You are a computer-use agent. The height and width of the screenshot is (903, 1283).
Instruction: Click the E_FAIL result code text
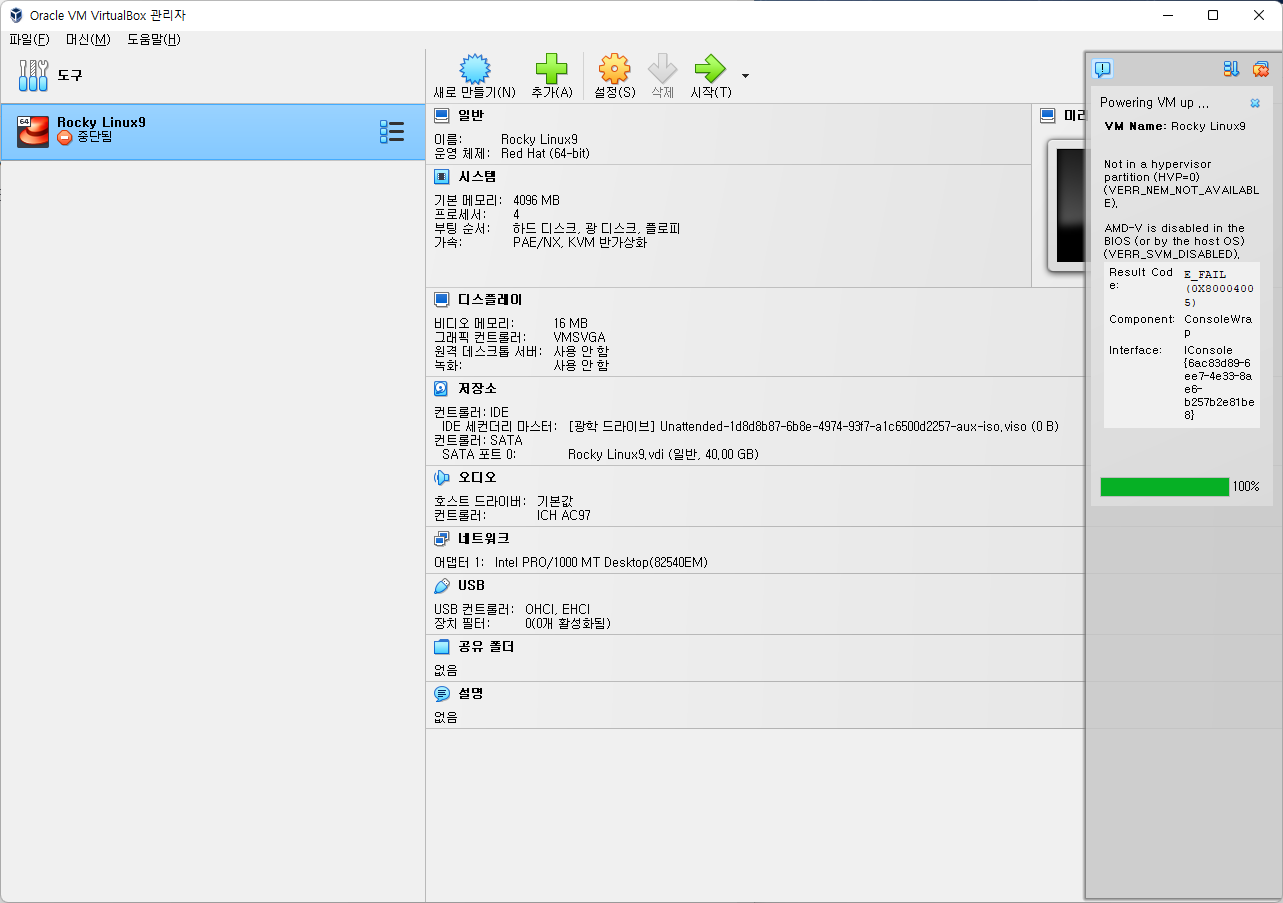coord(1205,274)
